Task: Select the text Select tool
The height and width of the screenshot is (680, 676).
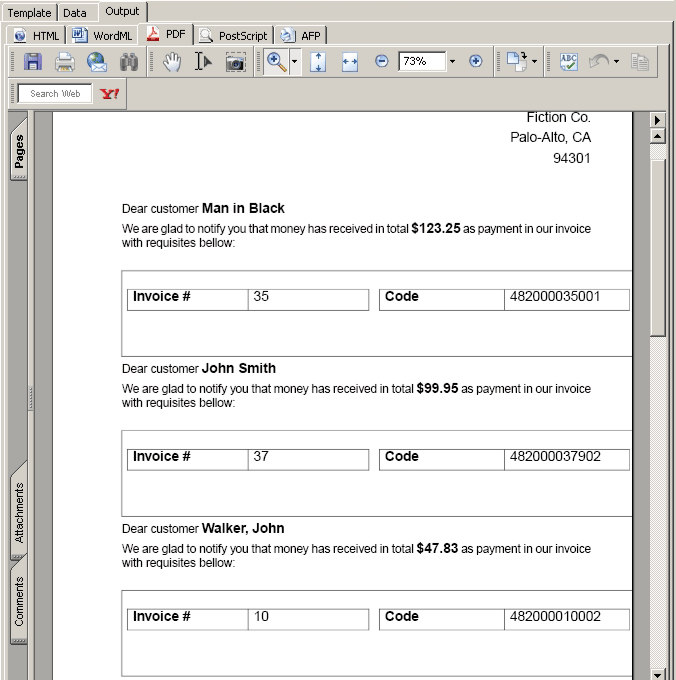Action: (203, 62)
